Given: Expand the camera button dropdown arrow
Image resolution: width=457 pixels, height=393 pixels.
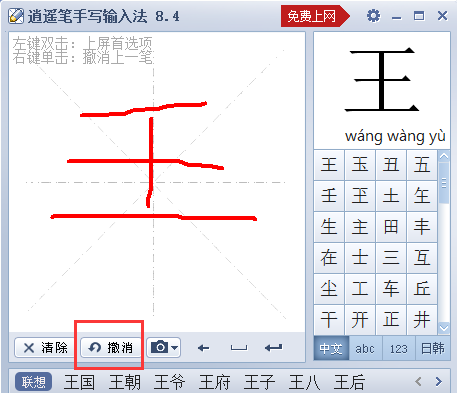Looking at the screenshot, I should pyautogui.click(x=174, y=348).
